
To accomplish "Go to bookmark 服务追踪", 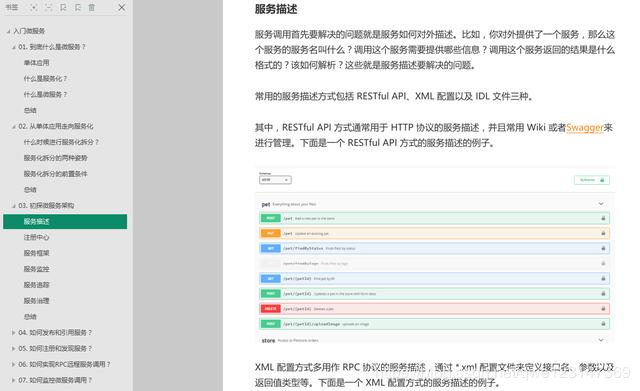I will coord(36,285).
